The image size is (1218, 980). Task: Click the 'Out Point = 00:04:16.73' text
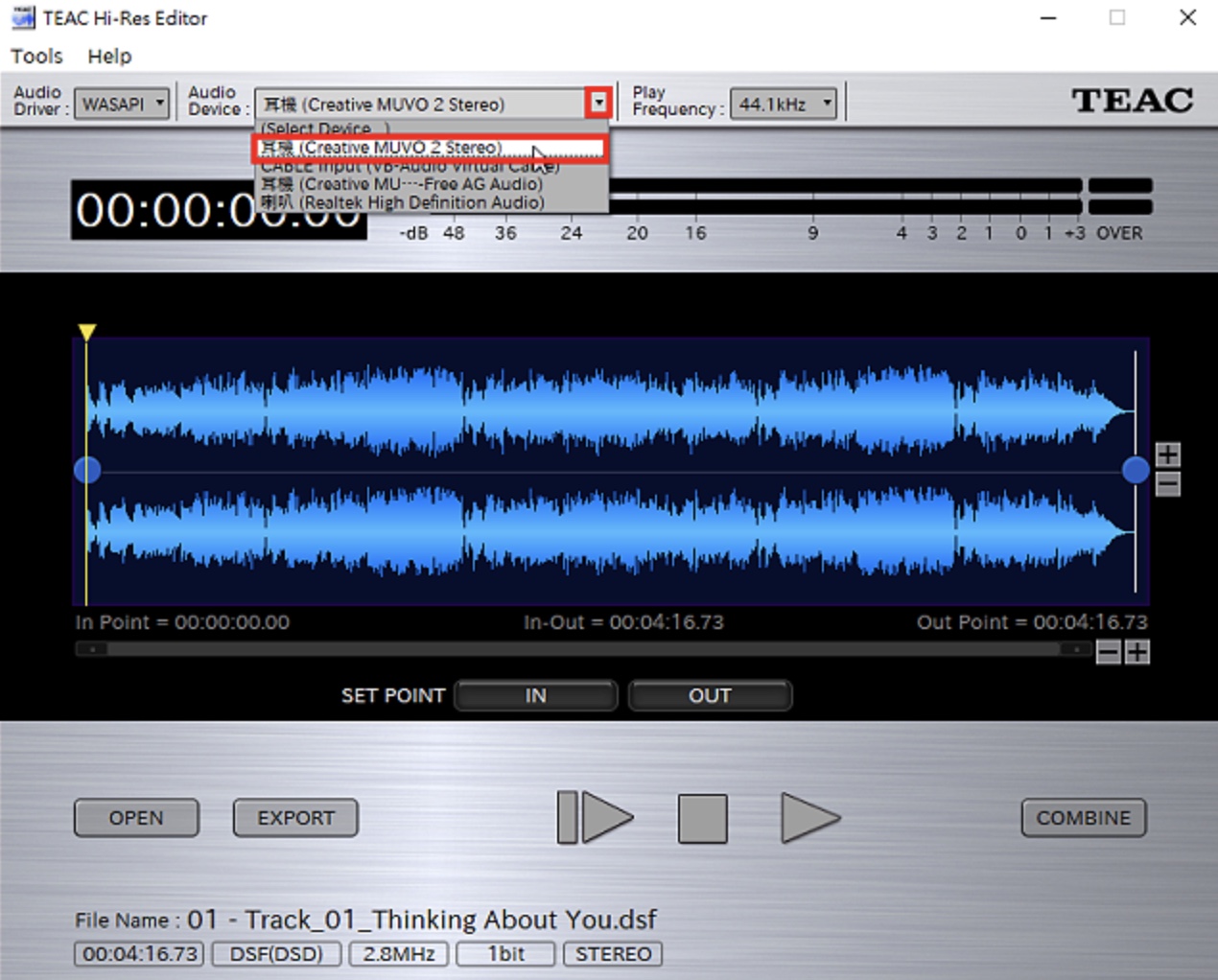coord(1032,622)
